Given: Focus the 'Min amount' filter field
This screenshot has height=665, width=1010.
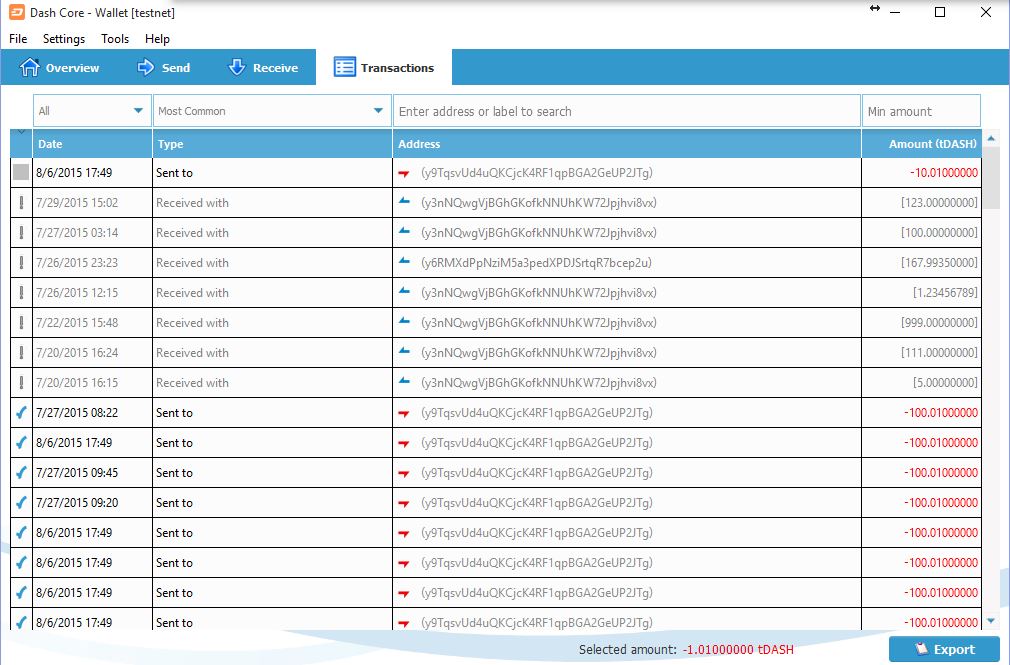Looking at the screenshot, I should coord(921,111).
